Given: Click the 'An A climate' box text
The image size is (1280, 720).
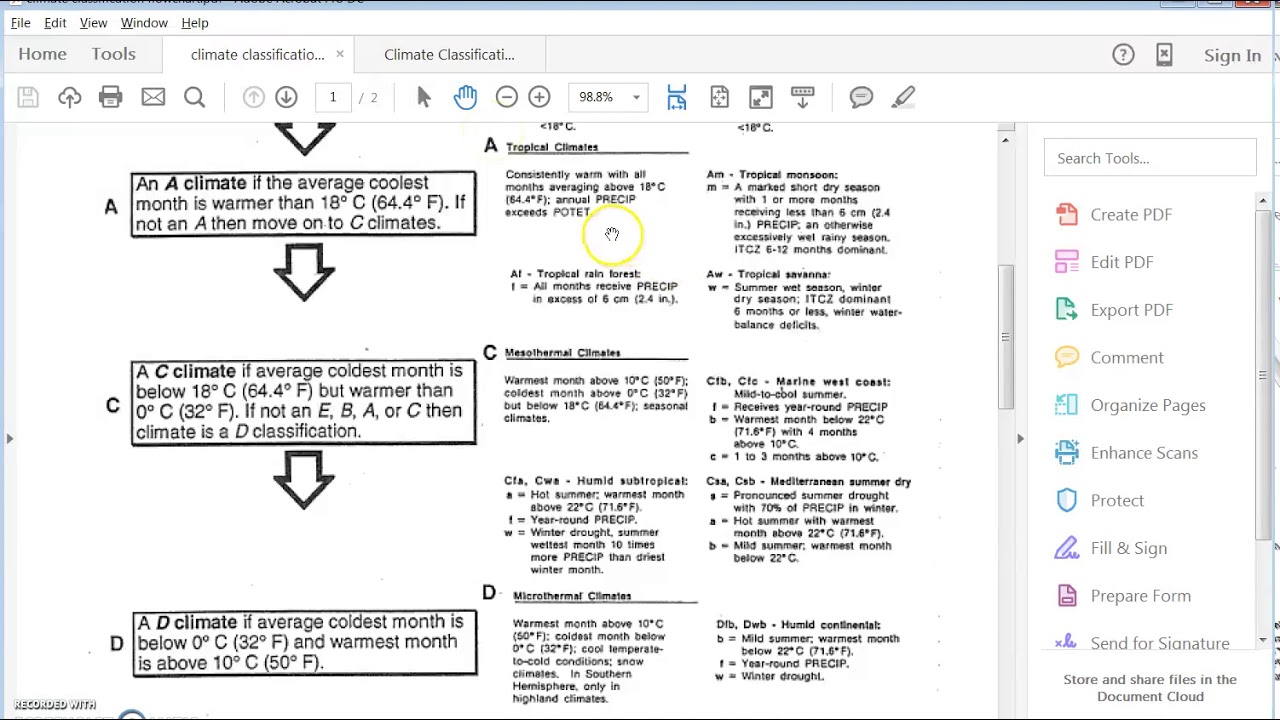Looking at the screenshot, I should click(304, 204).
